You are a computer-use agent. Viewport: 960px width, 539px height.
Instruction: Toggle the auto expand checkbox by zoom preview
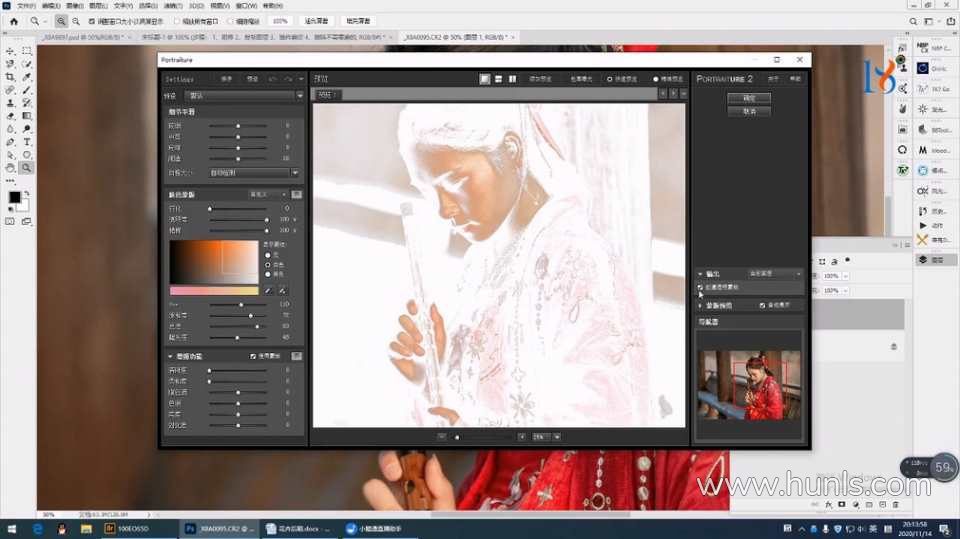click(762, 305)
